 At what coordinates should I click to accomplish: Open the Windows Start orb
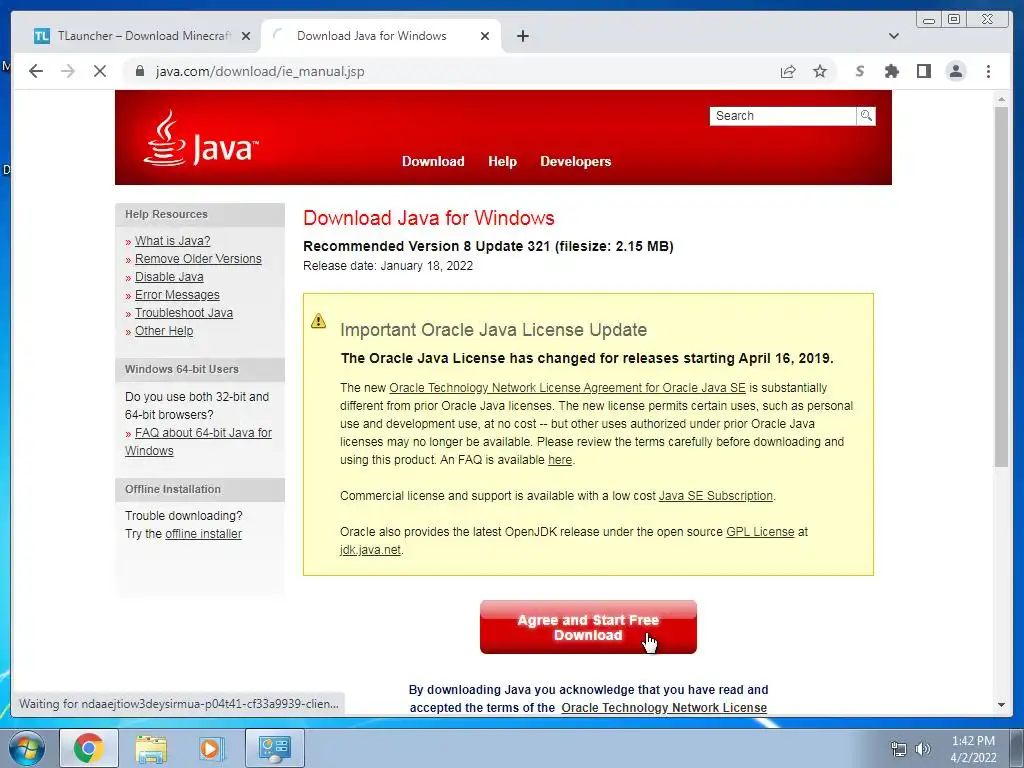[x=27, y=748]
